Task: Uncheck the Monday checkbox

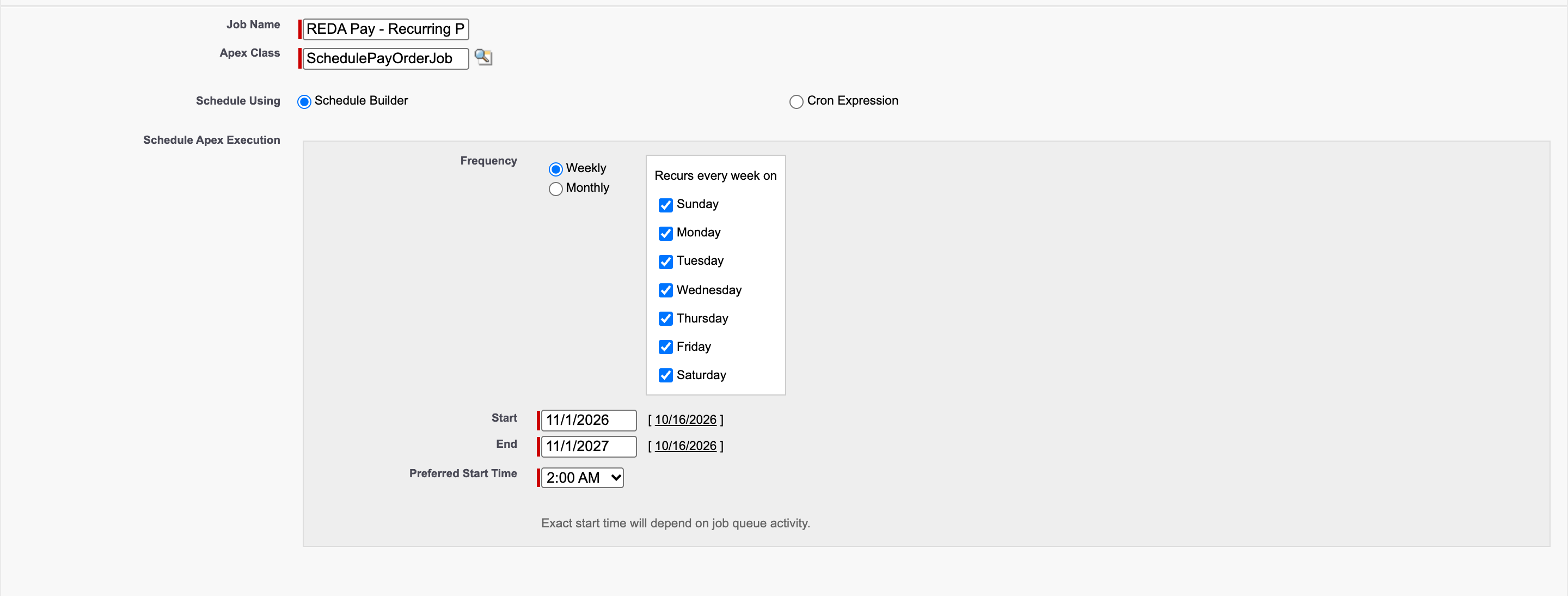Action: coord(666,233)
